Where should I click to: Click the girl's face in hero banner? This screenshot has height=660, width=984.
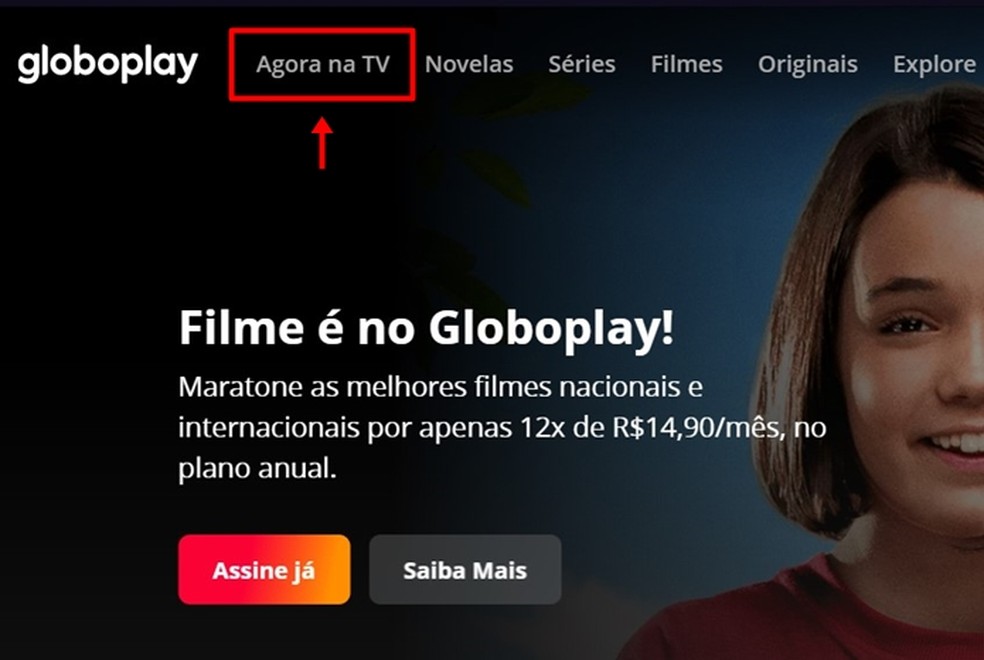916,339
